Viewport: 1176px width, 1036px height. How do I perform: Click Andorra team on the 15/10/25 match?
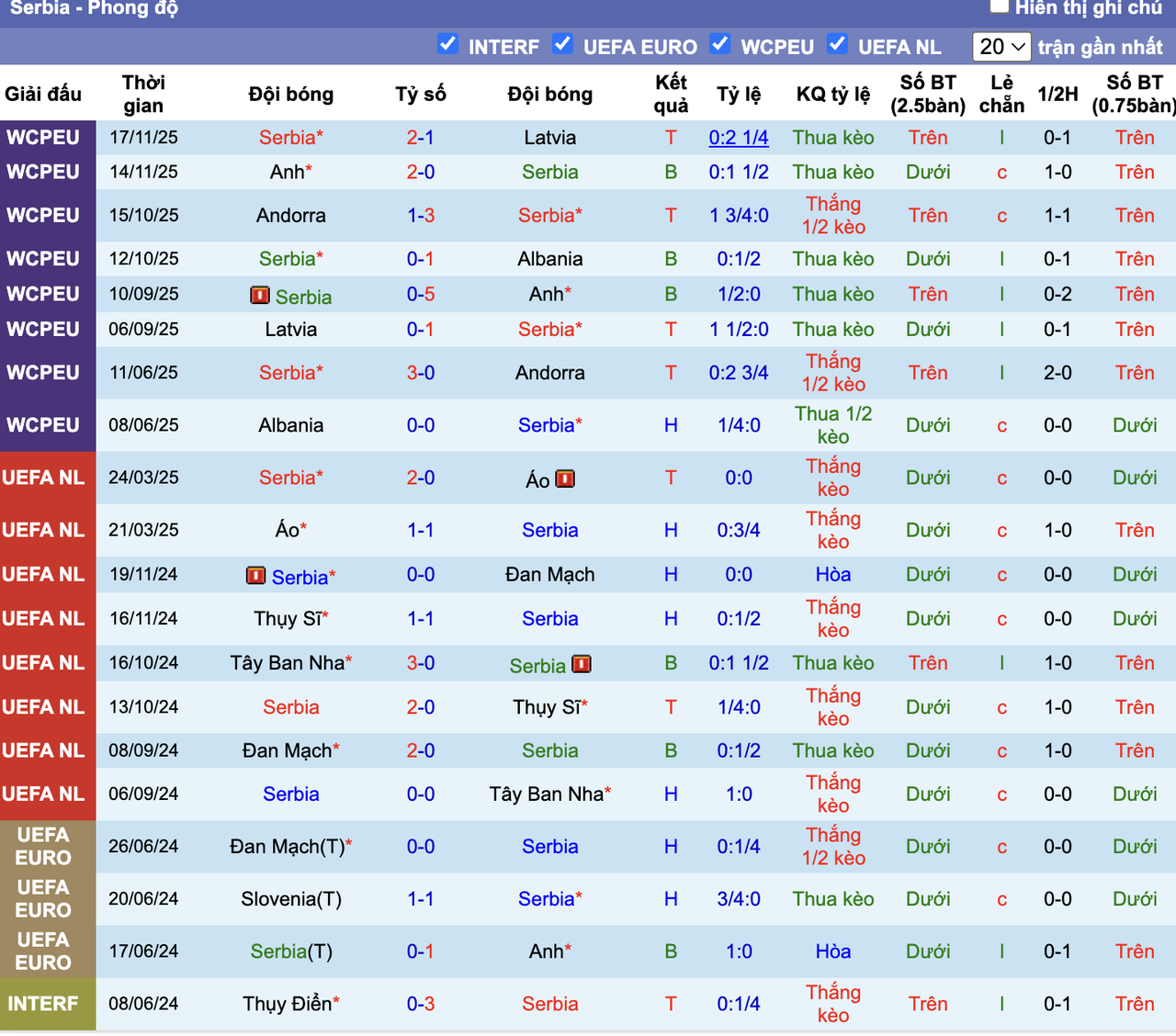pos(291,216)
